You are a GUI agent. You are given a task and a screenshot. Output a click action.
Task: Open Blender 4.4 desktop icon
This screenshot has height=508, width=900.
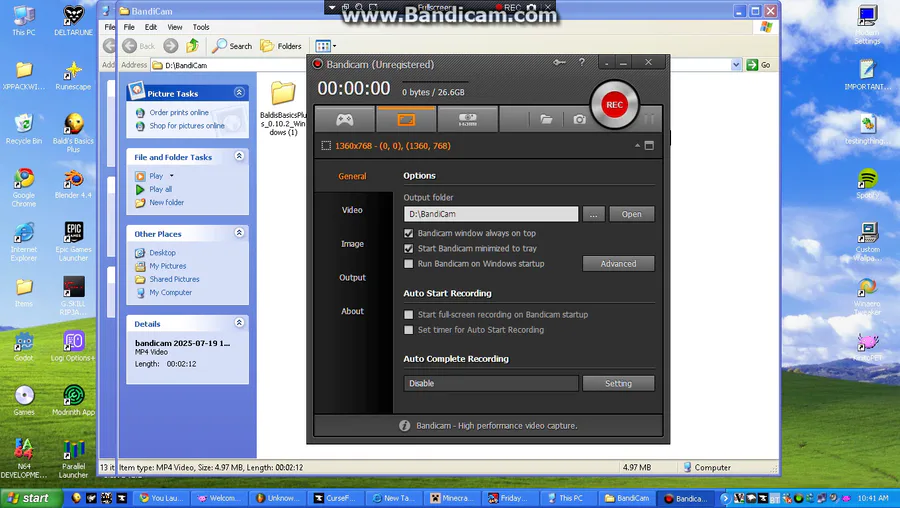(73, 184)
